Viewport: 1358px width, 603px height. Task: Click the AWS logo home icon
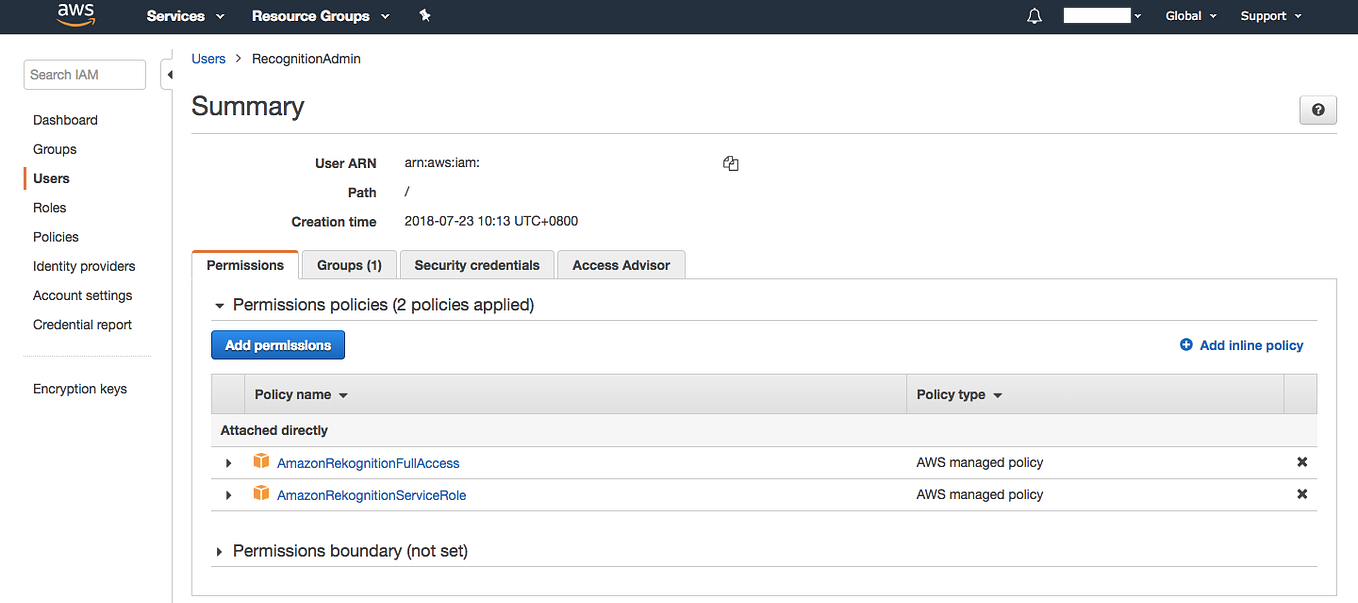[76, 14]
